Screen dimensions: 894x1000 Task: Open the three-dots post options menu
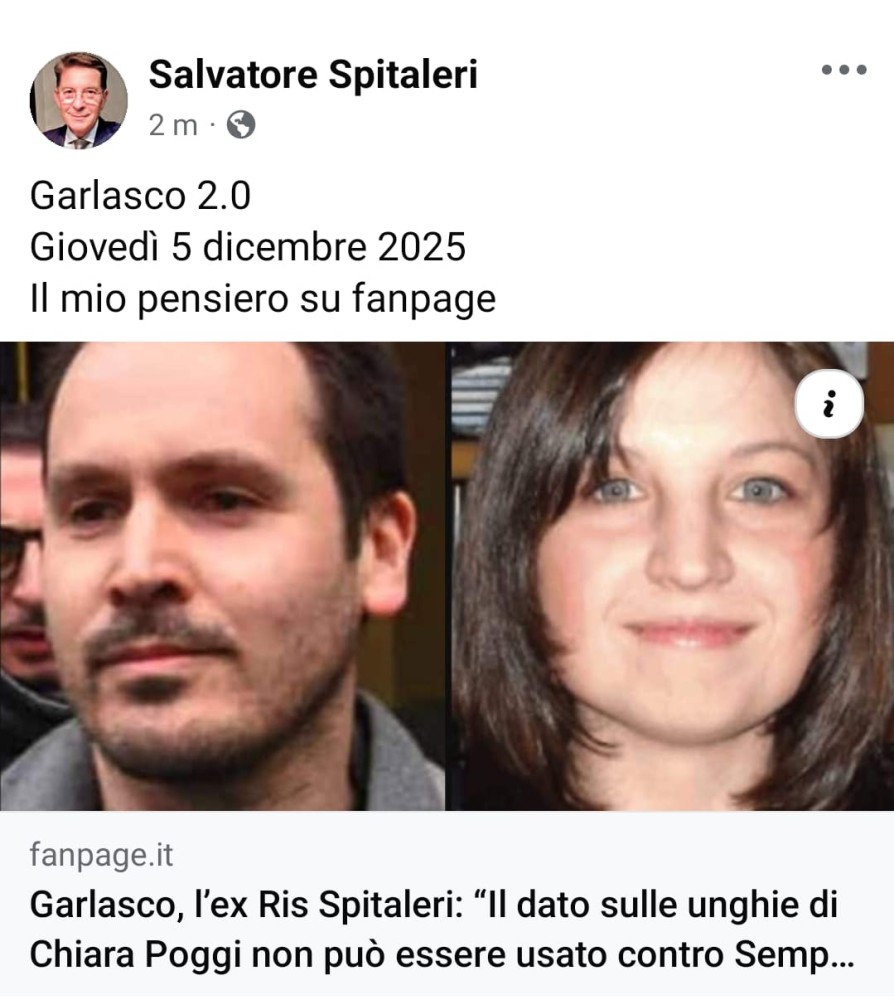[x=844, y=70]
